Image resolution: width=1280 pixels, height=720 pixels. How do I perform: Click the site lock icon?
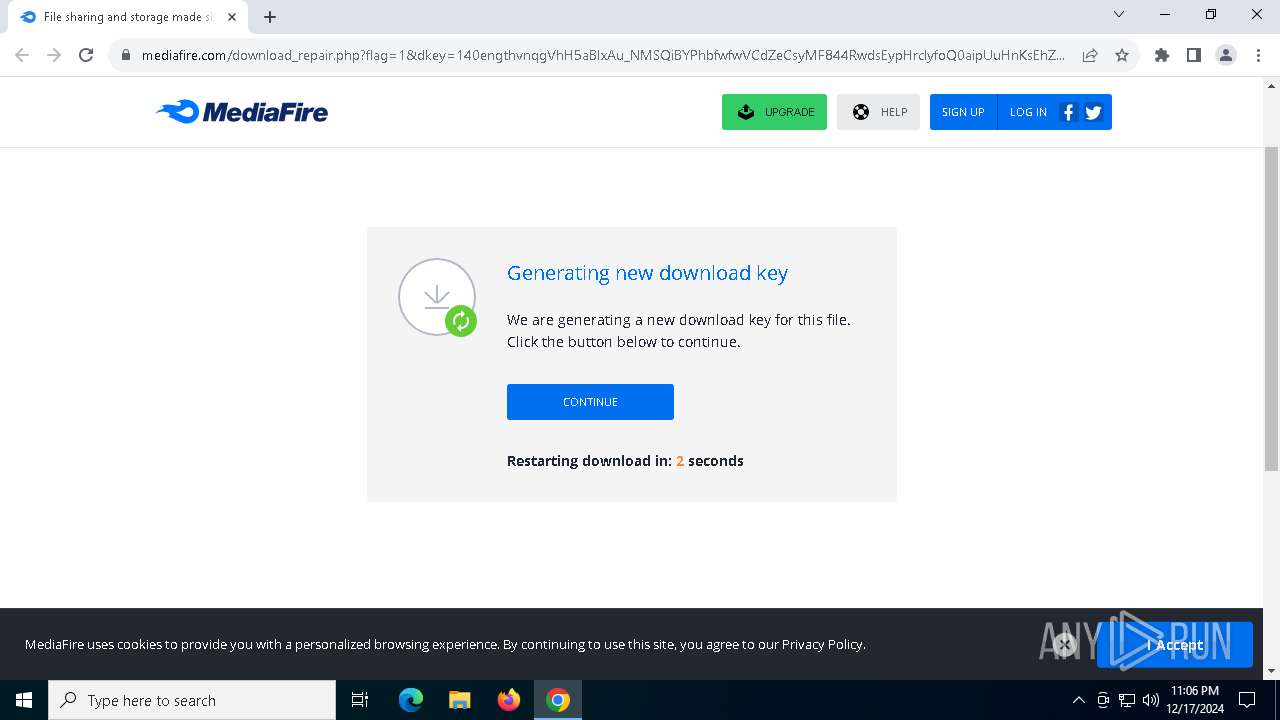click(x=125, y=55)
